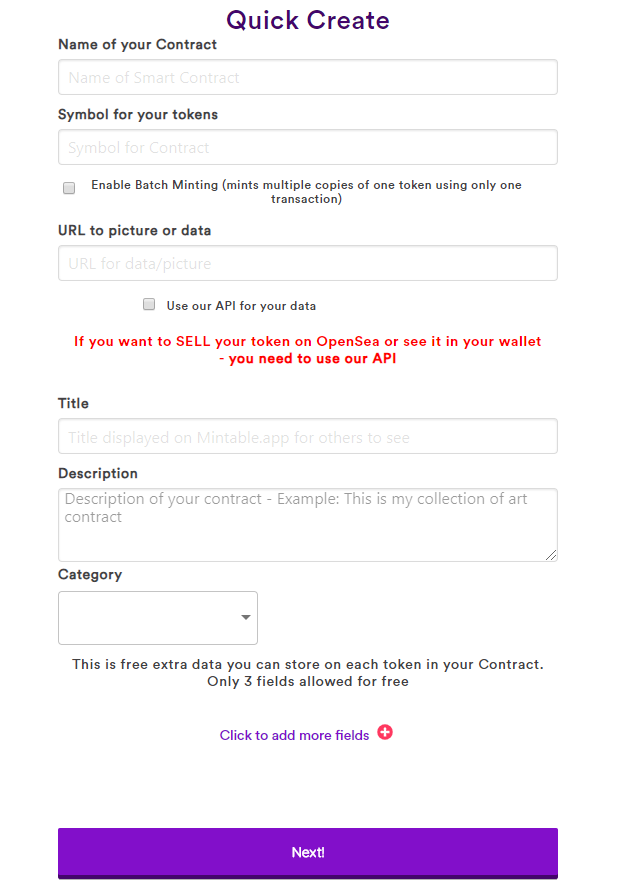Focus the Name of Smart Contract field

coord(307,77)
